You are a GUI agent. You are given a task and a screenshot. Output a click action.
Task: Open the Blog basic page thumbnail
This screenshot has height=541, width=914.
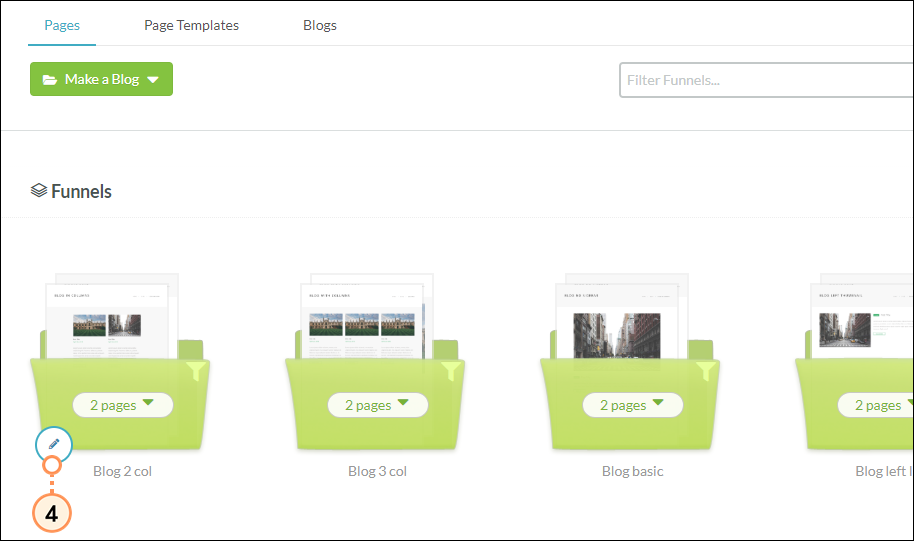click(x=617, y=321)
